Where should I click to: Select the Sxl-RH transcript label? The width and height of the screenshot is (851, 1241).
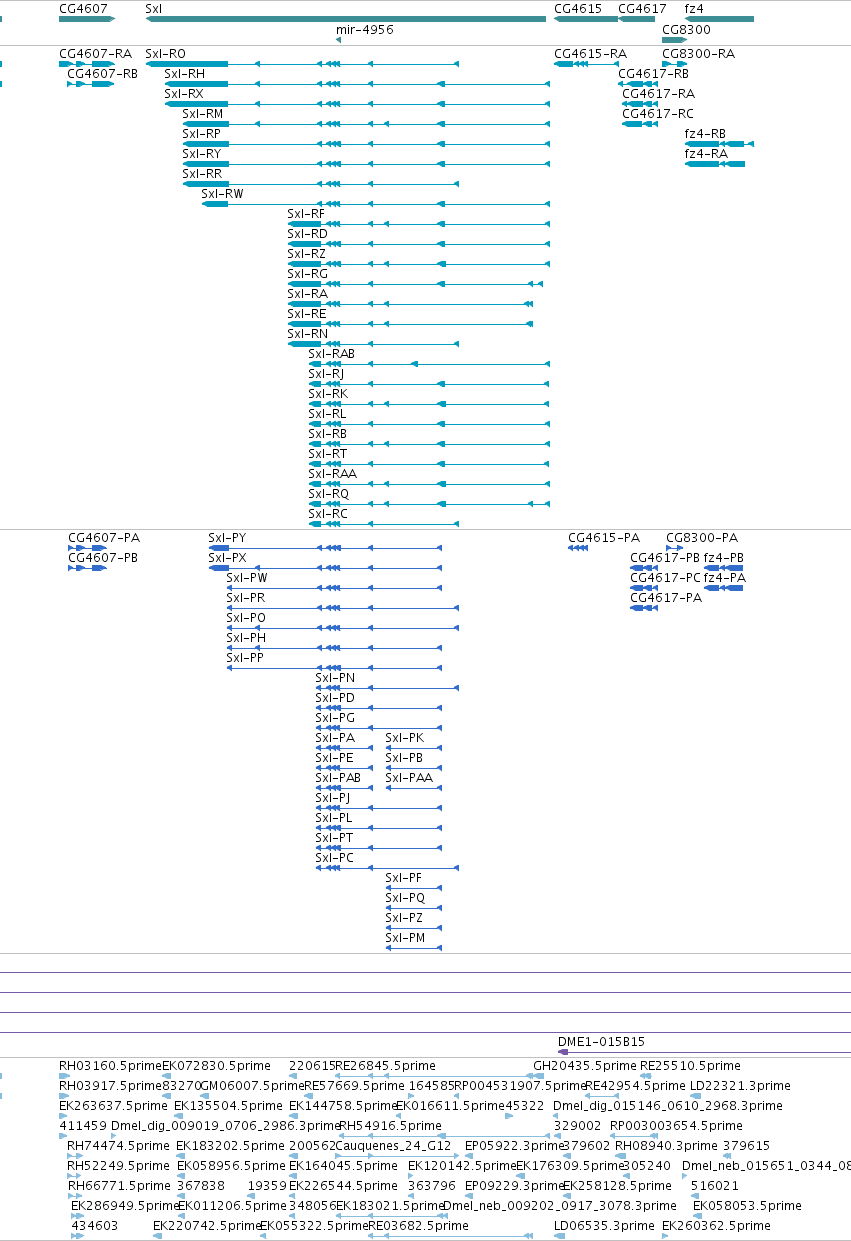[185, 73]
